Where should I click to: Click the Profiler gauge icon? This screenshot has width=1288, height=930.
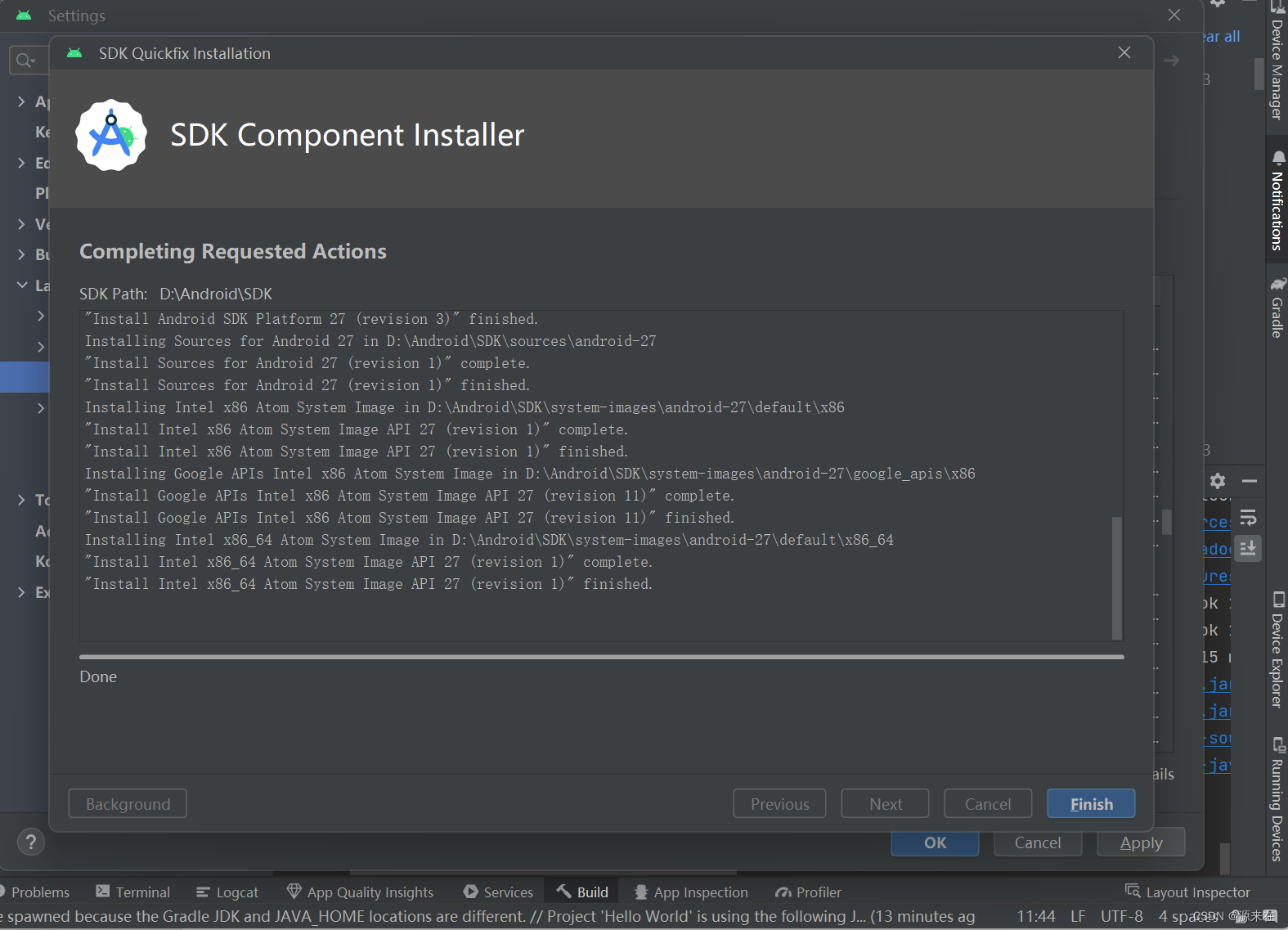coord(783,892)
